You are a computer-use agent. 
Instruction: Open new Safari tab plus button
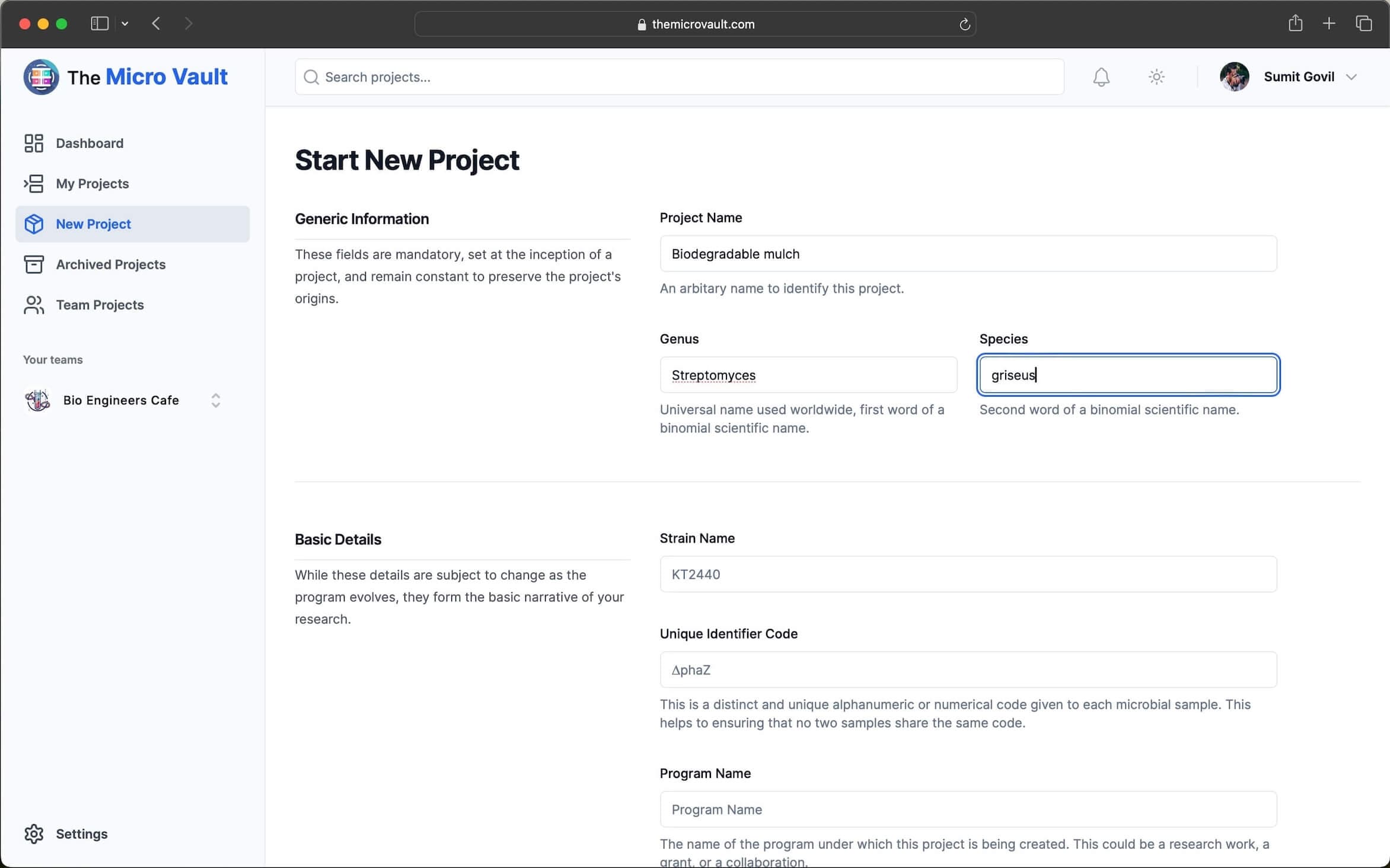(1329, 24)
